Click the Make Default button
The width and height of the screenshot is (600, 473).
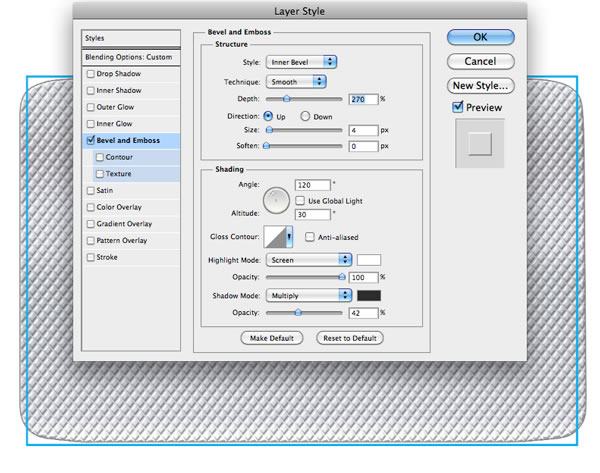point(272,338)
